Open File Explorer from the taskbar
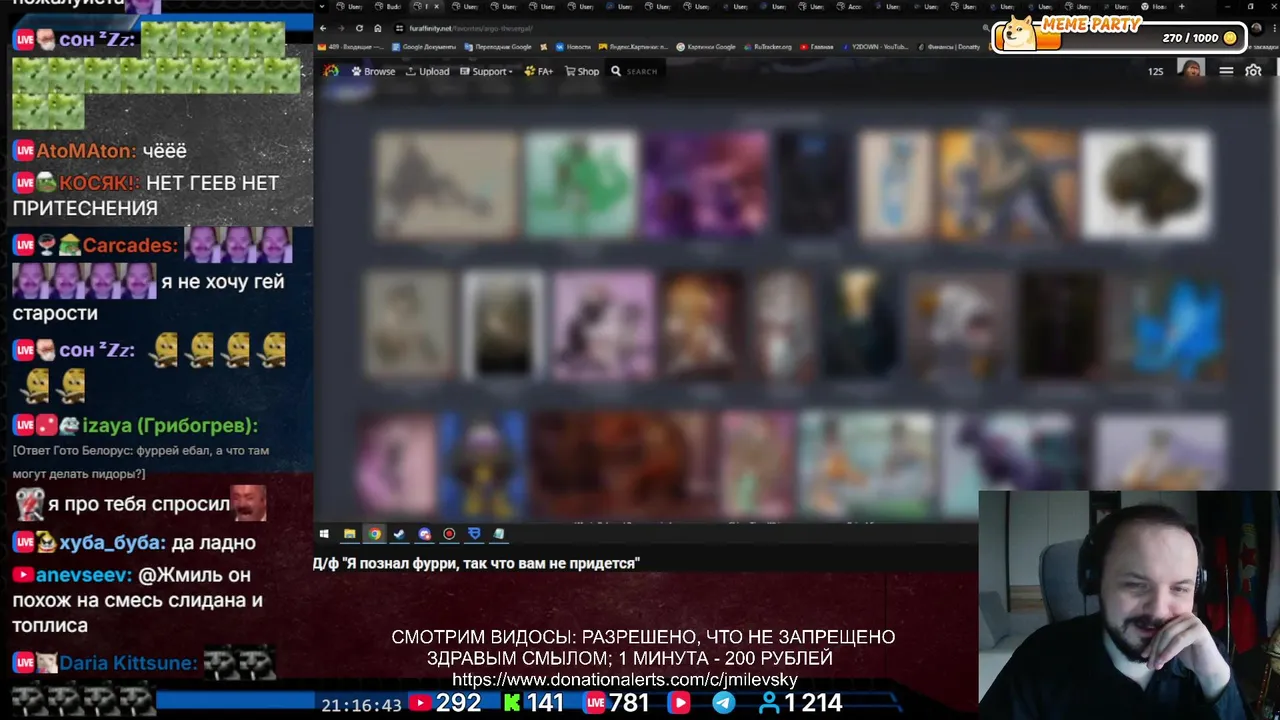The width and height of the screenshot is (1280, 720). coord(349,534)
